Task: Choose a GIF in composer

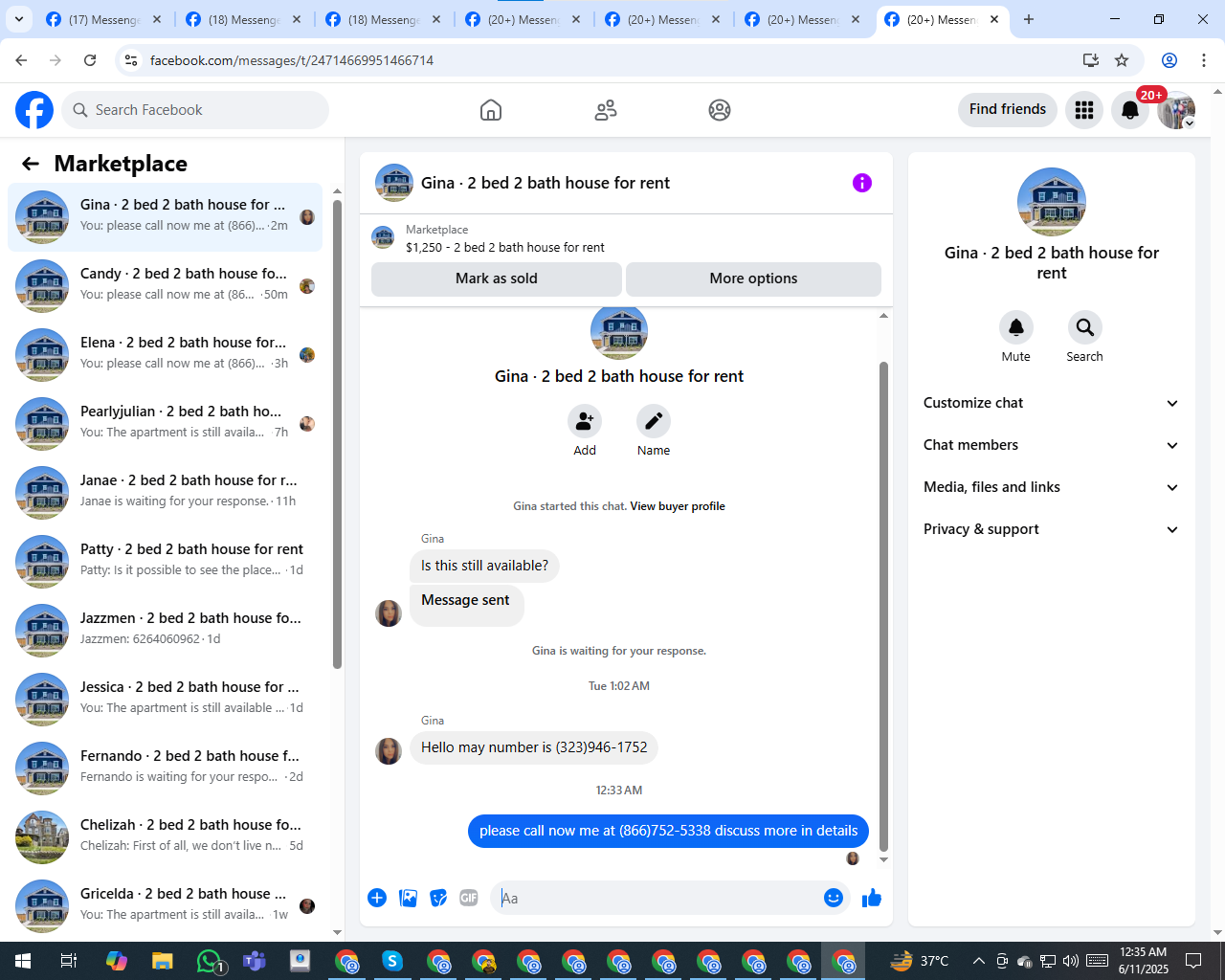Action: pyautogui.click(x=469, y=898)
